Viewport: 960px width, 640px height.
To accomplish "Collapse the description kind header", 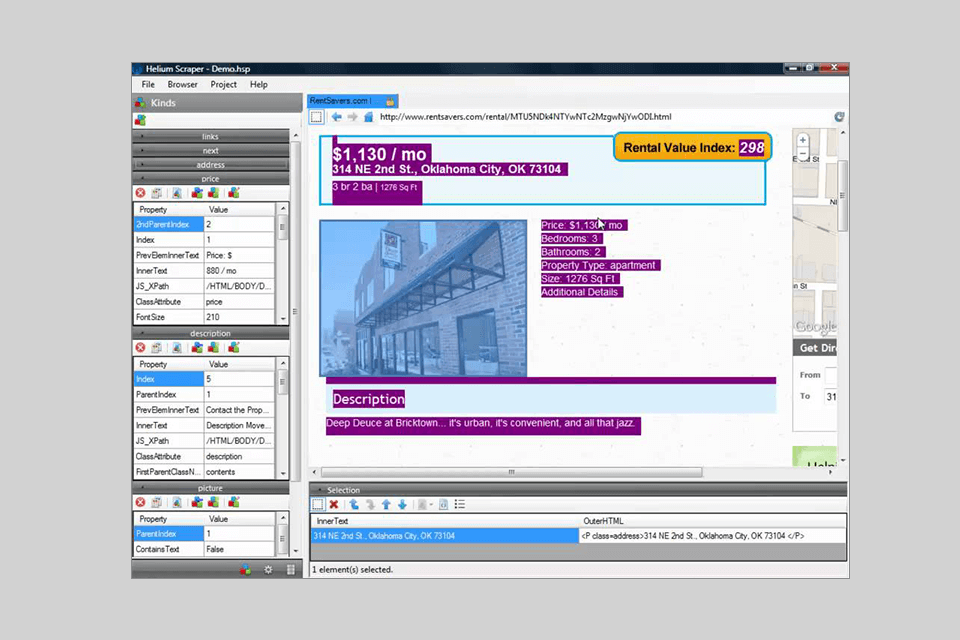I will click(x=211, y=333).
